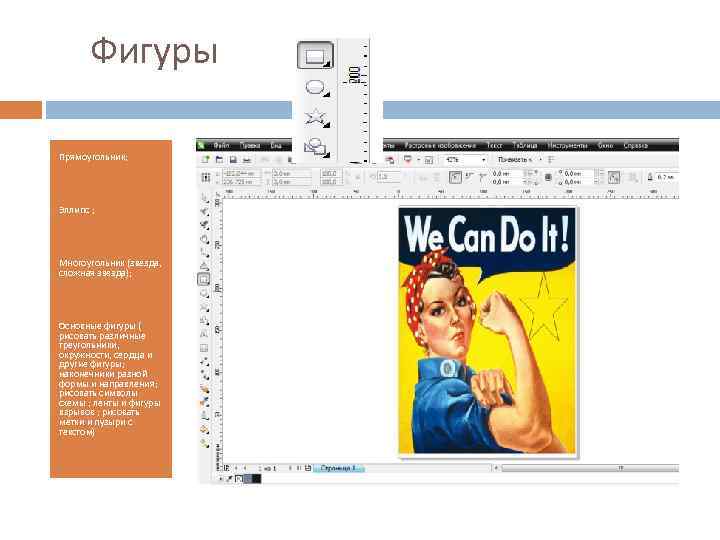The height and width of the screenshot is (540, 720).
Task: Select the Dimension tool in the toolbox
Action: pyautogui.click(x=204, y=362)
